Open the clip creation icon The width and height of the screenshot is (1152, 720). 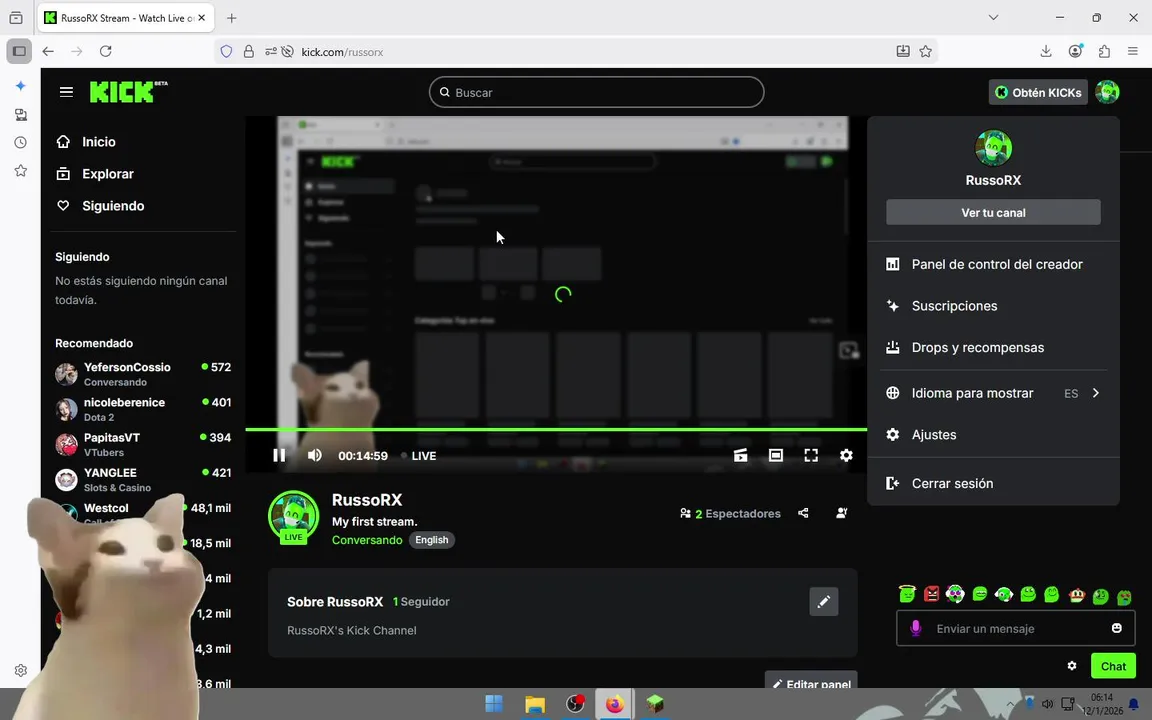741,456
